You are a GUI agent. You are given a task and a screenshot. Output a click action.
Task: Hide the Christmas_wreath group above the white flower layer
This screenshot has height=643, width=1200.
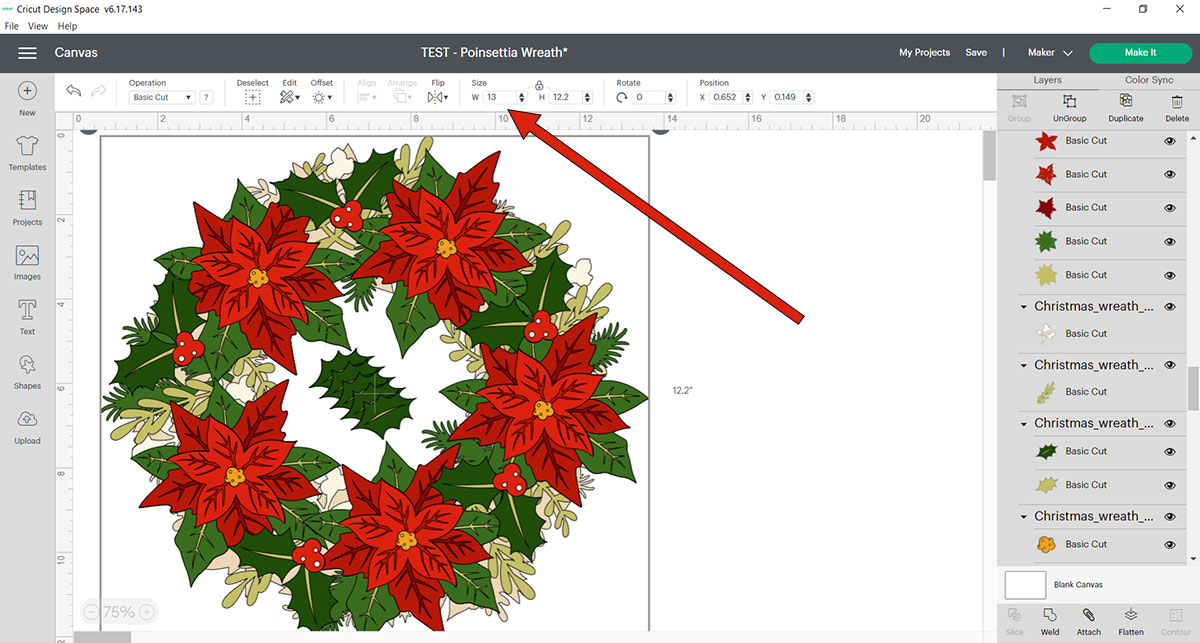pos(1170,307)
